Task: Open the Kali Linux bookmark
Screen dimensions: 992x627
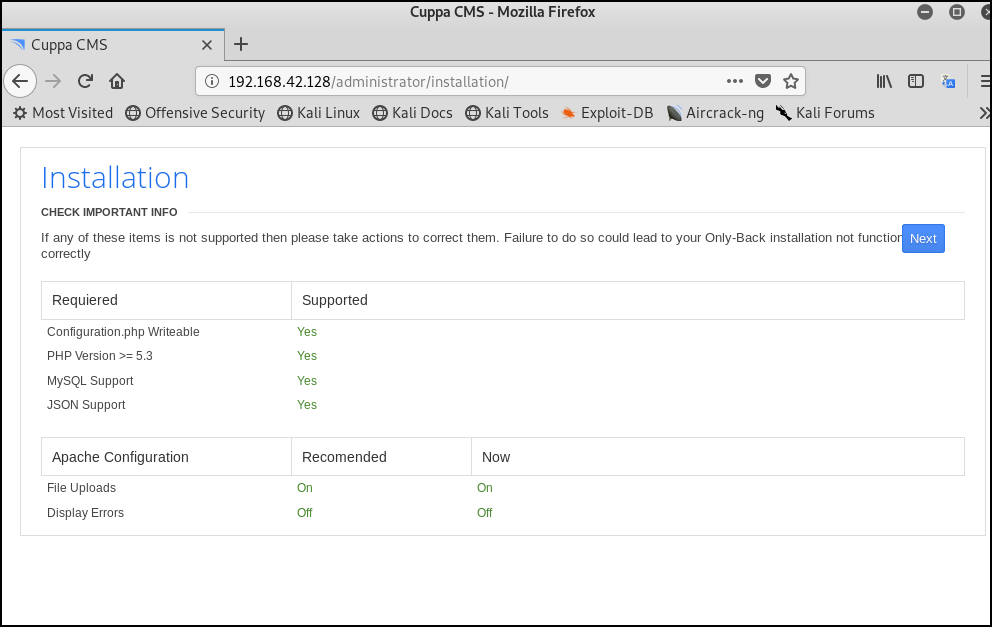Action: pos(319,113)
